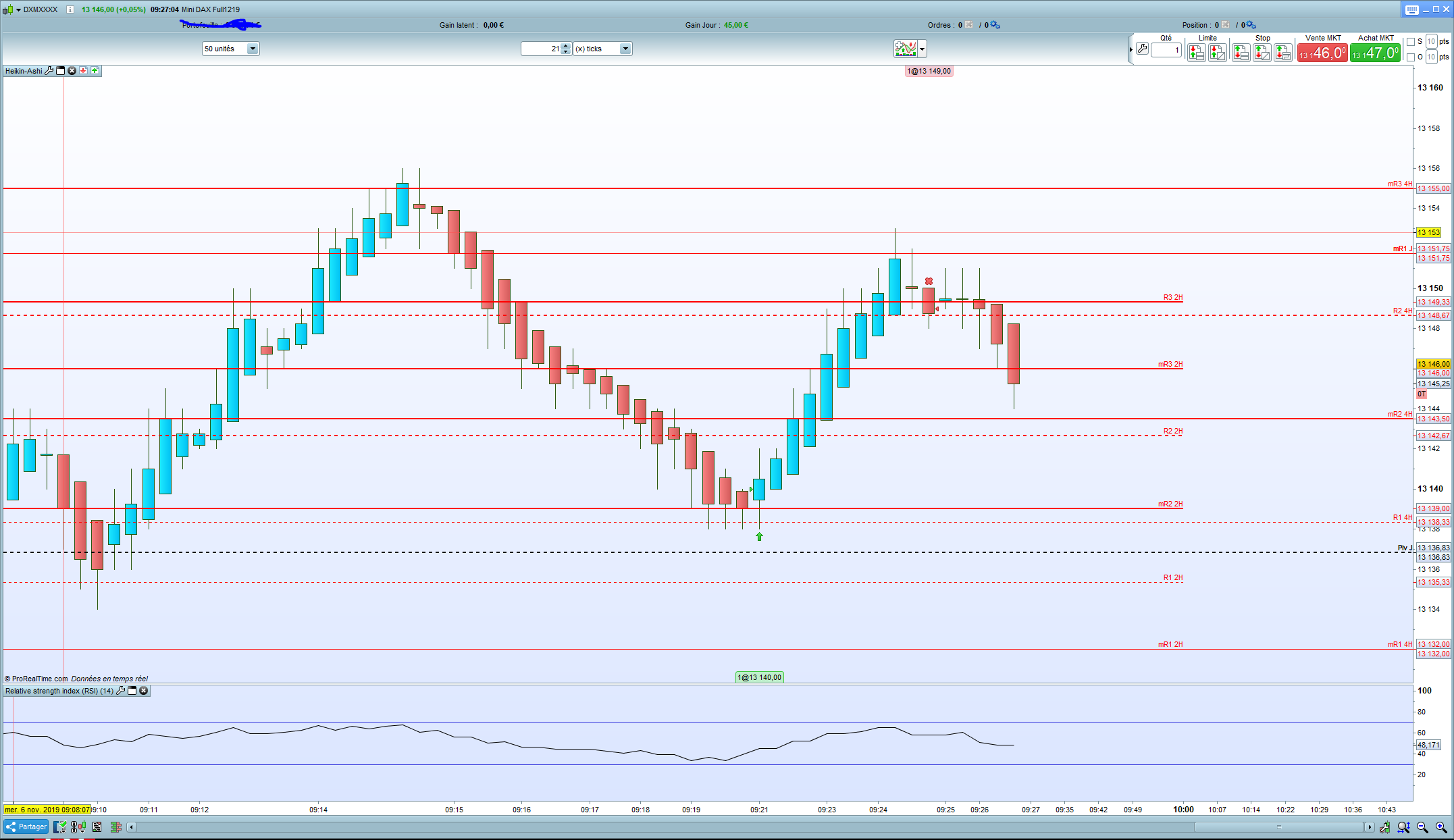Enable the O objective checkbox
Image resolution: width=1454 pixels, height=840 pixels.
click(x=1411, y=57)
